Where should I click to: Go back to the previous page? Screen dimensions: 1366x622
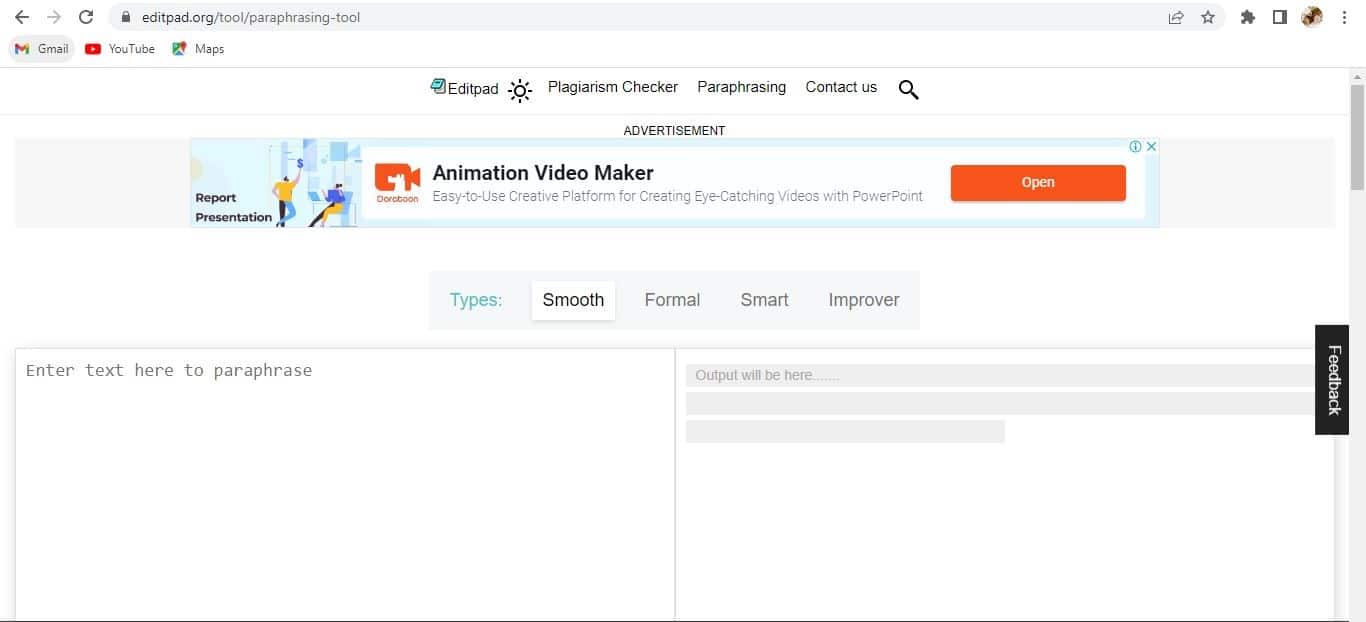(x=22, y=17)
